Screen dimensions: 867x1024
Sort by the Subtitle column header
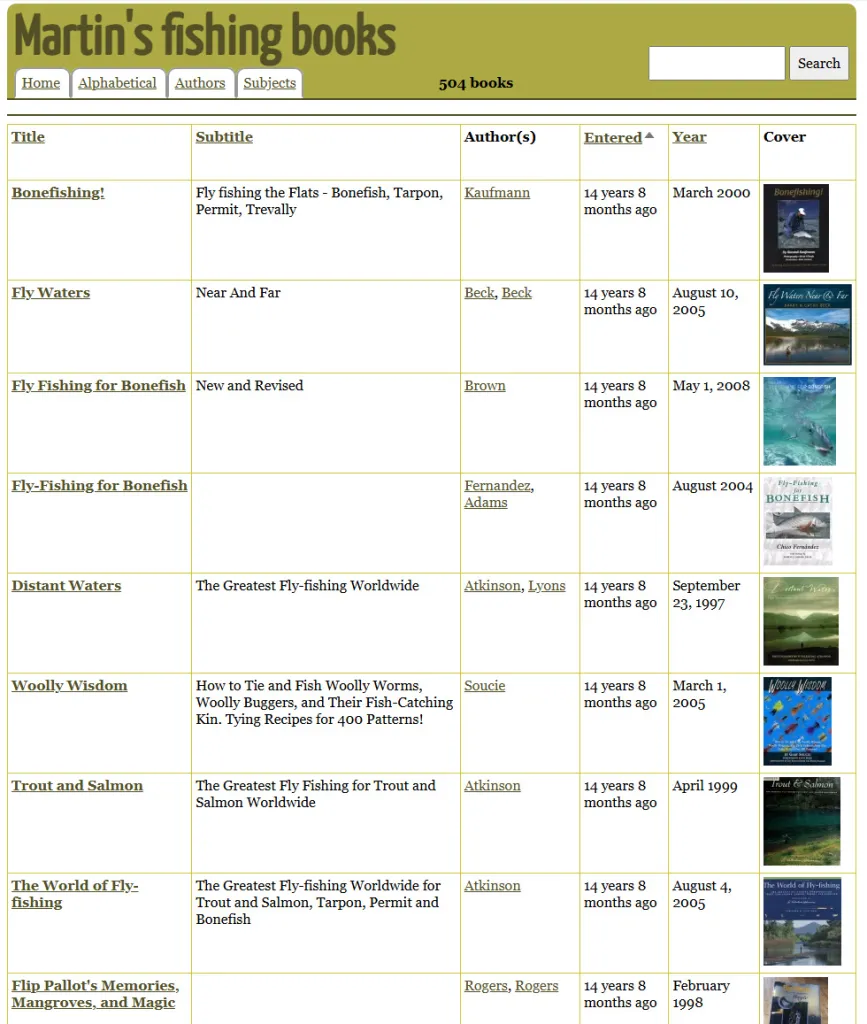click(224, 137)
